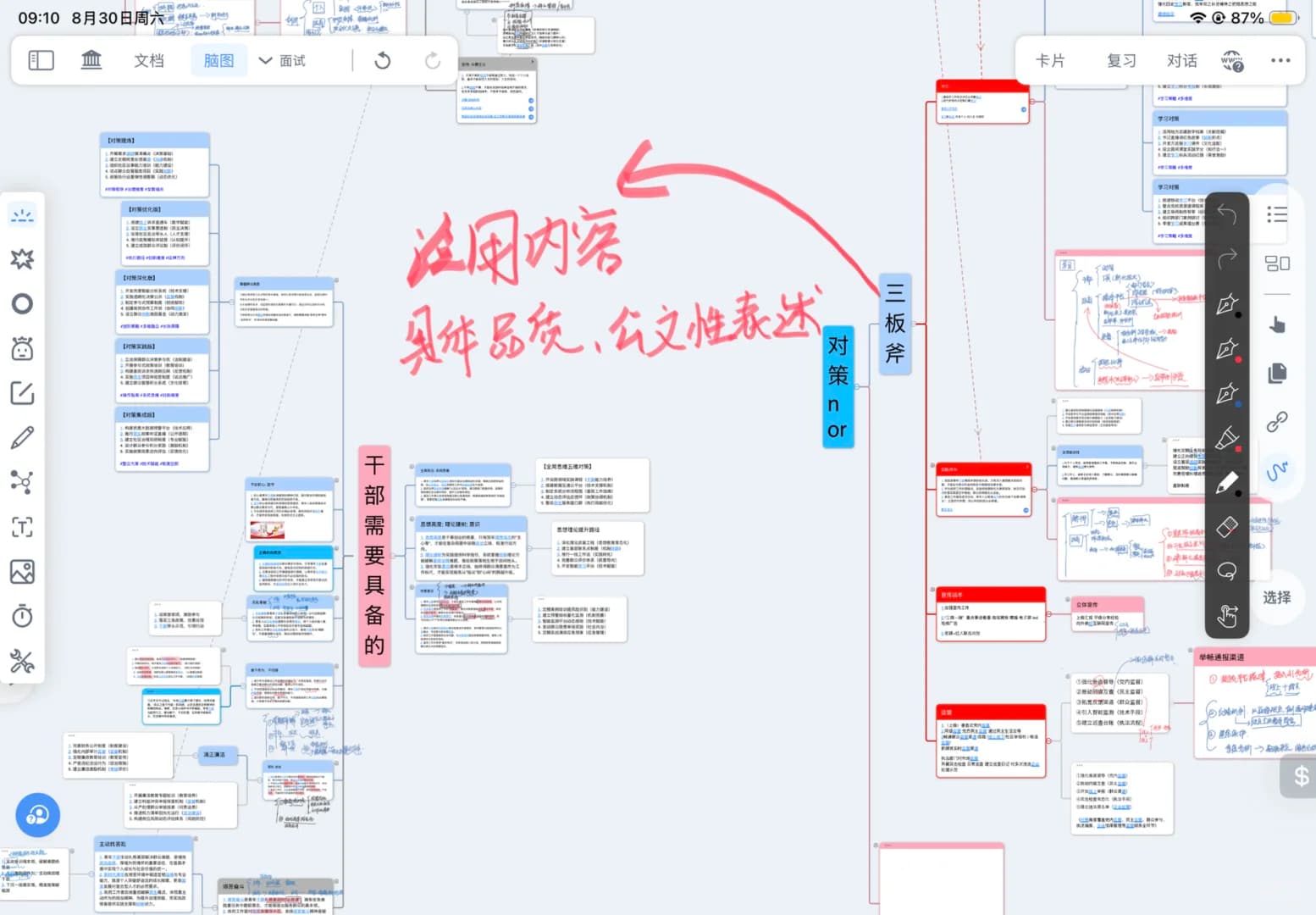Open the 卡片 view
Viewport: 1316px width, 915px height.
coord(1050,60)
